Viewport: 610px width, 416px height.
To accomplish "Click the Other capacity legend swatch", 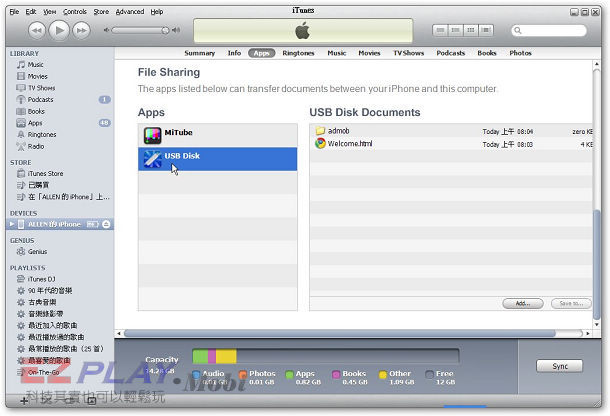I will tap(383, 374).
